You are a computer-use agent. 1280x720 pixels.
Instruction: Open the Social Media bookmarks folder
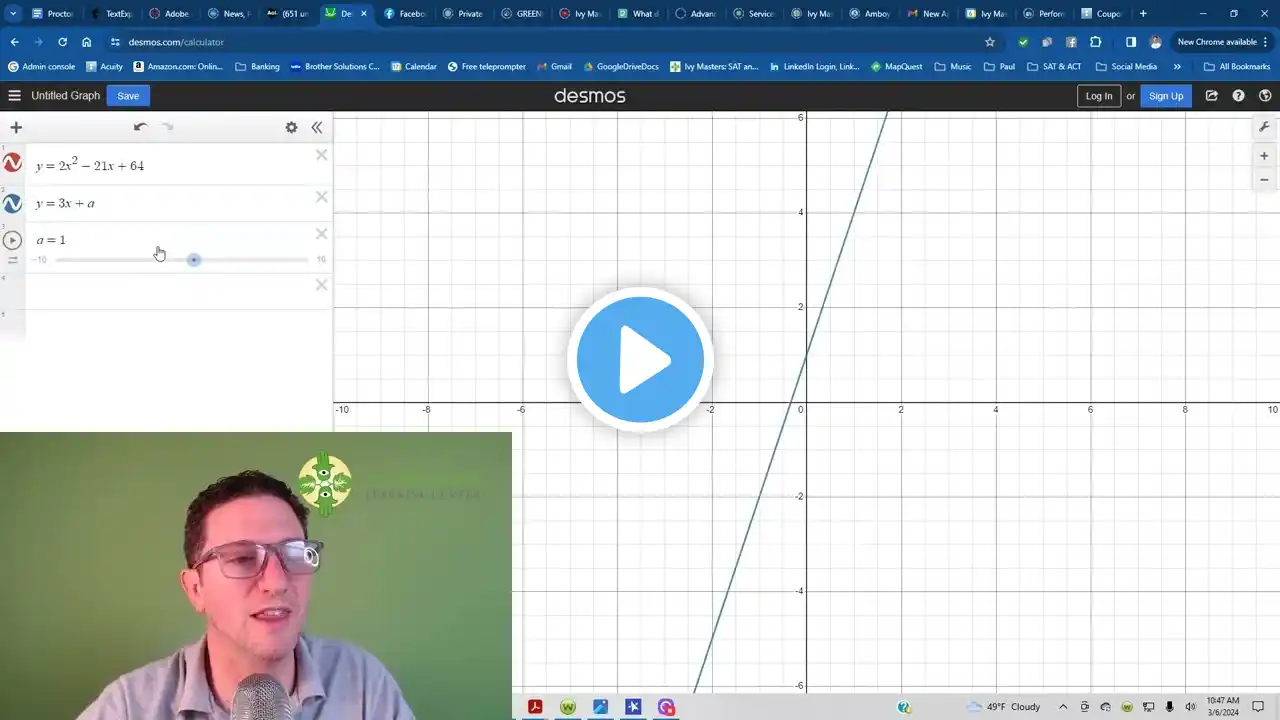[1126, 67]
